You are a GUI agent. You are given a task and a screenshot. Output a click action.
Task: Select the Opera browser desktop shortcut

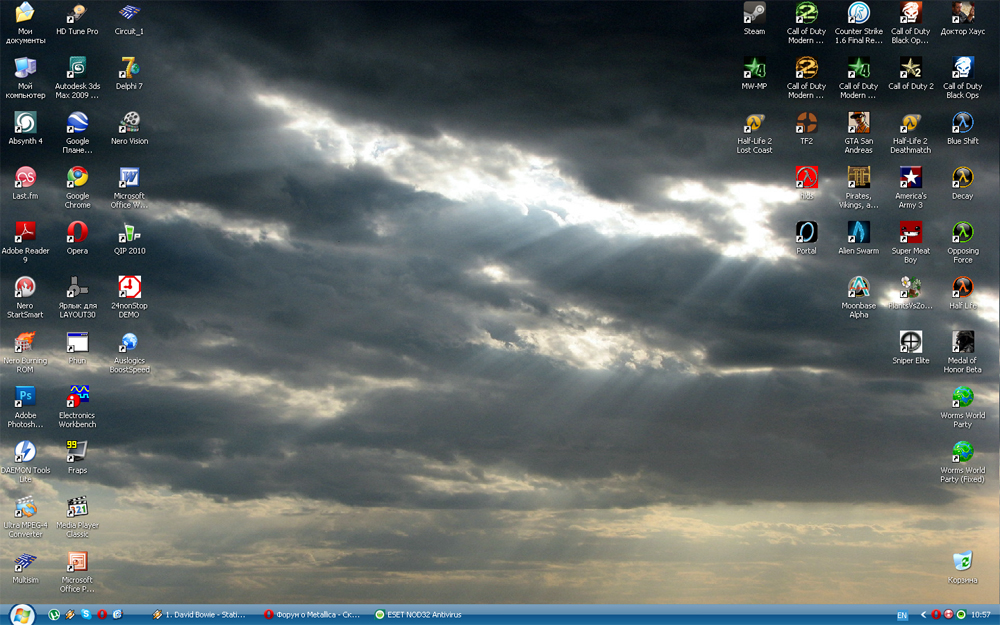pyautogui.click(x=77, y=233)
